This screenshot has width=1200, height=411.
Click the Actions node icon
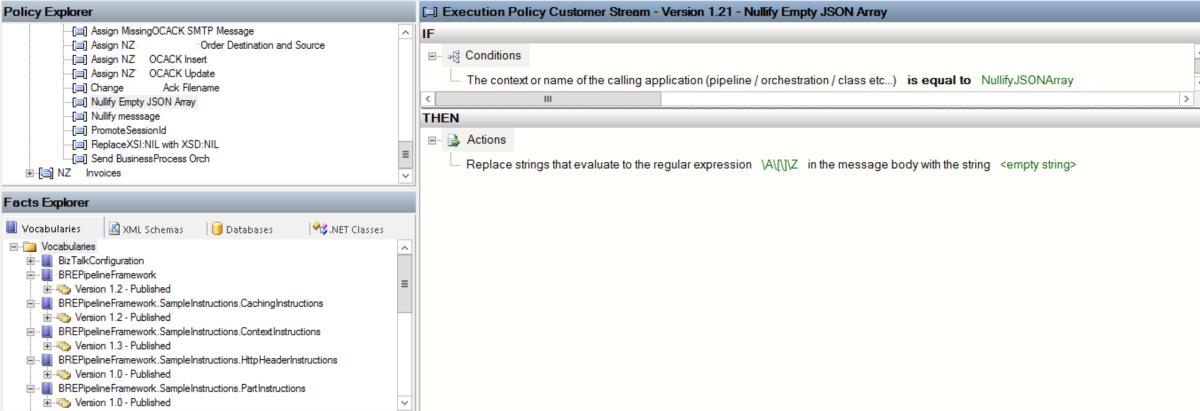453,140
